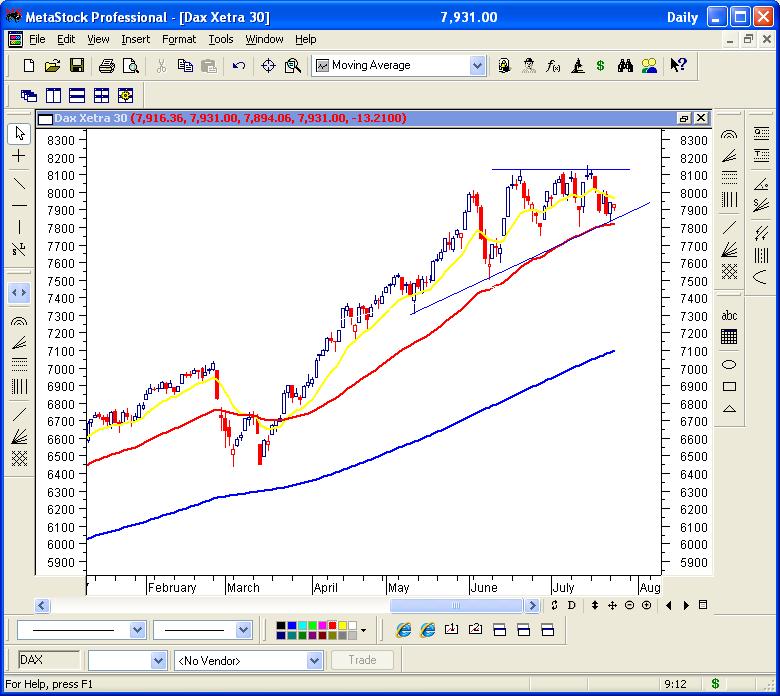Print the chart with printer icon
The height and width of the screenshot is (696, 780).
(106, 65)
